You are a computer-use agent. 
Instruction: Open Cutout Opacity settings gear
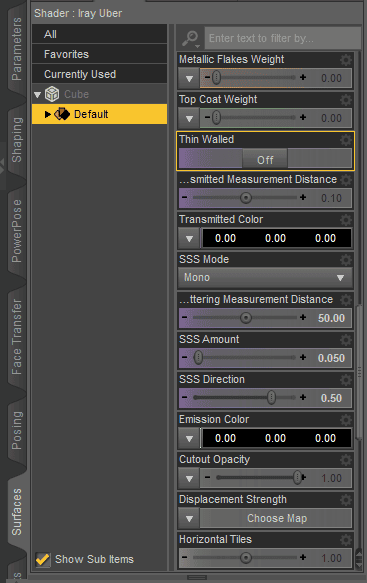tap(346, 460)
